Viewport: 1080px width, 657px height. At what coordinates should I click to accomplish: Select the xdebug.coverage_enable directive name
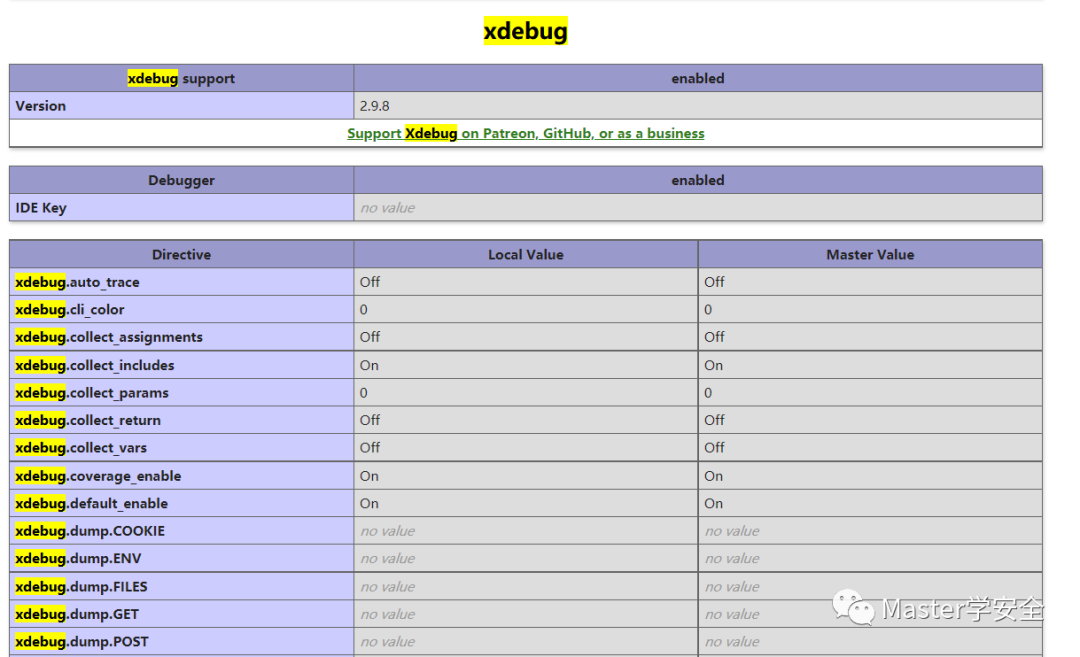(x=98, y=477)
